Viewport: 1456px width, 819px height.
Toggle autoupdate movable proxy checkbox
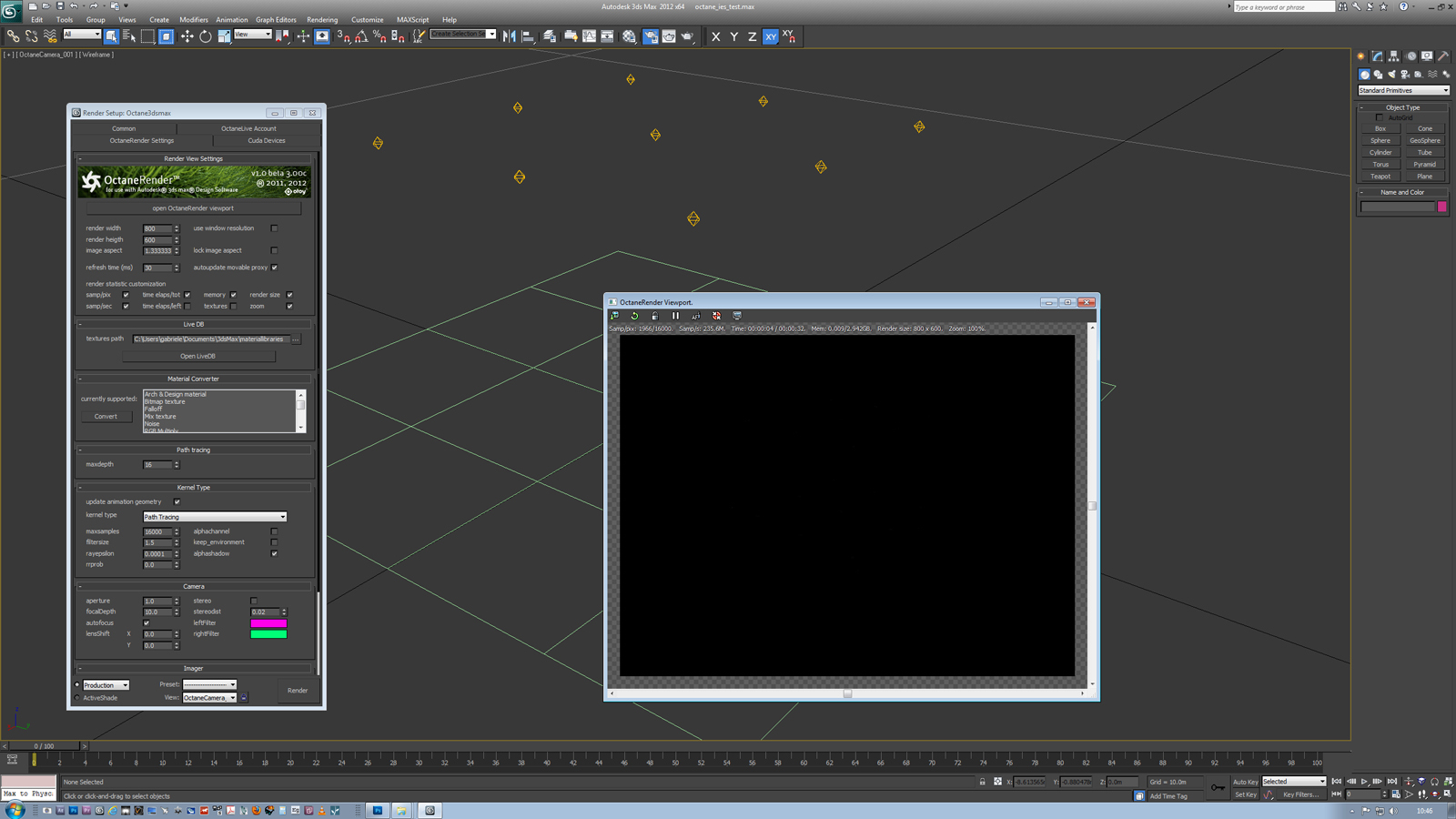tap(274, 268)
